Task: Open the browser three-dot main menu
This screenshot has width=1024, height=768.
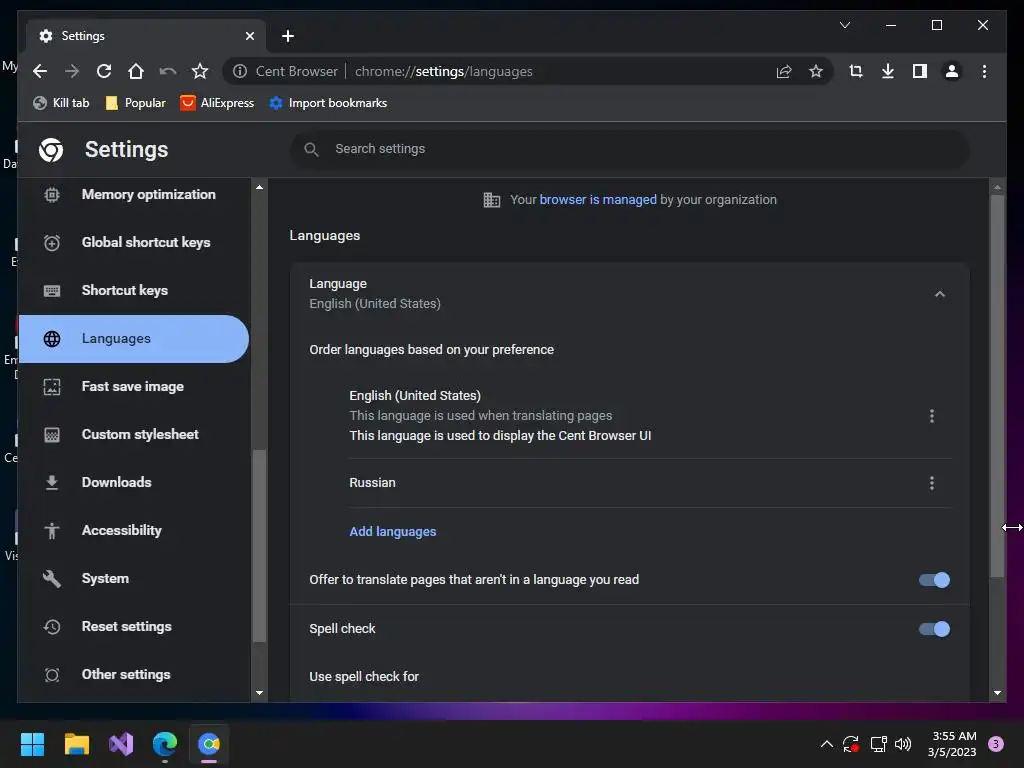Action: (x=984, y=71)
